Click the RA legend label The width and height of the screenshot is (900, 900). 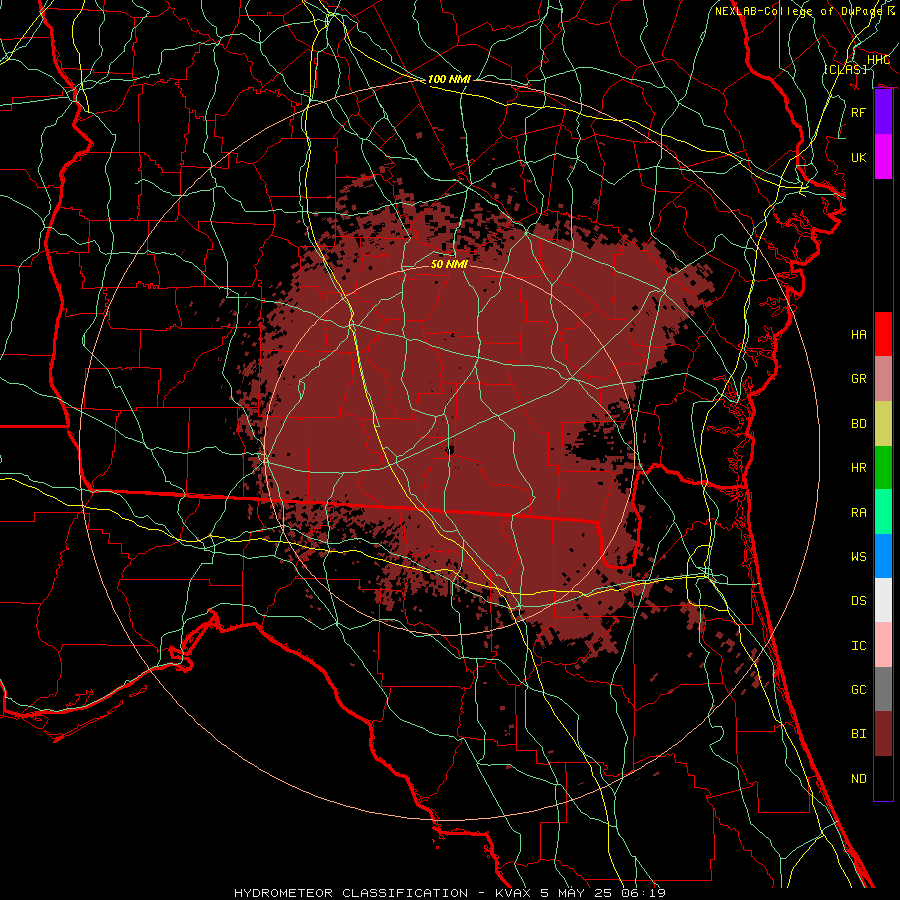(x=859, y=513)
